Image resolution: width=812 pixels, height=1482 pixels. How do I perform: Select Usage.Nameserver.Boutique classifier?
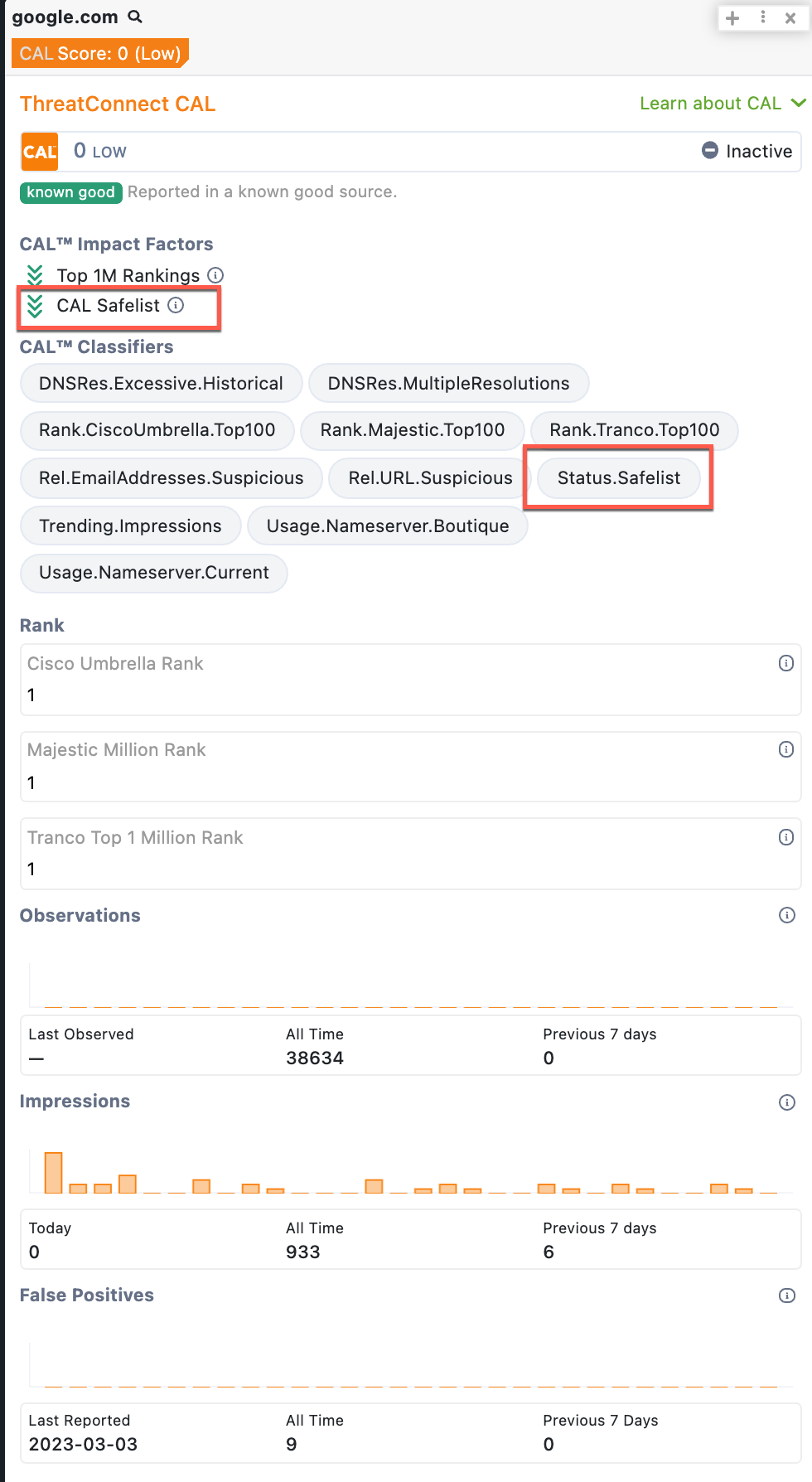tap(388, 526)
